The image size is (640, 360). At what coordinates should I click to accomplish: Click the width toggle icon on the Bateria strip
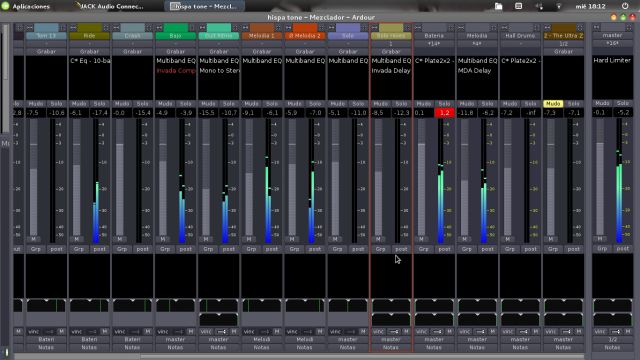(418, 27)
